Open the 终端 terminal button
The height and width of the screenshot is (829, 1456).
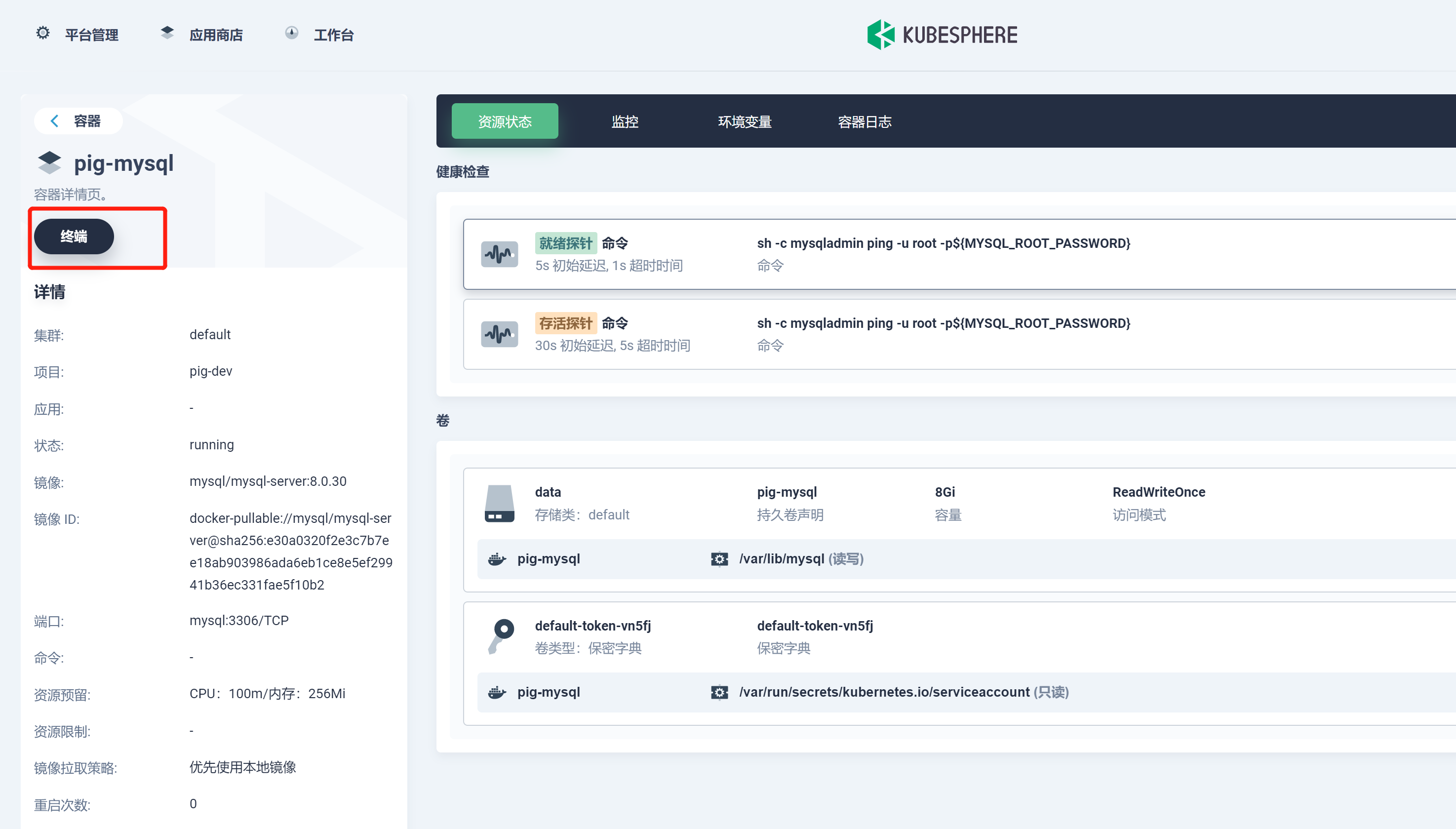pos(74,237)
